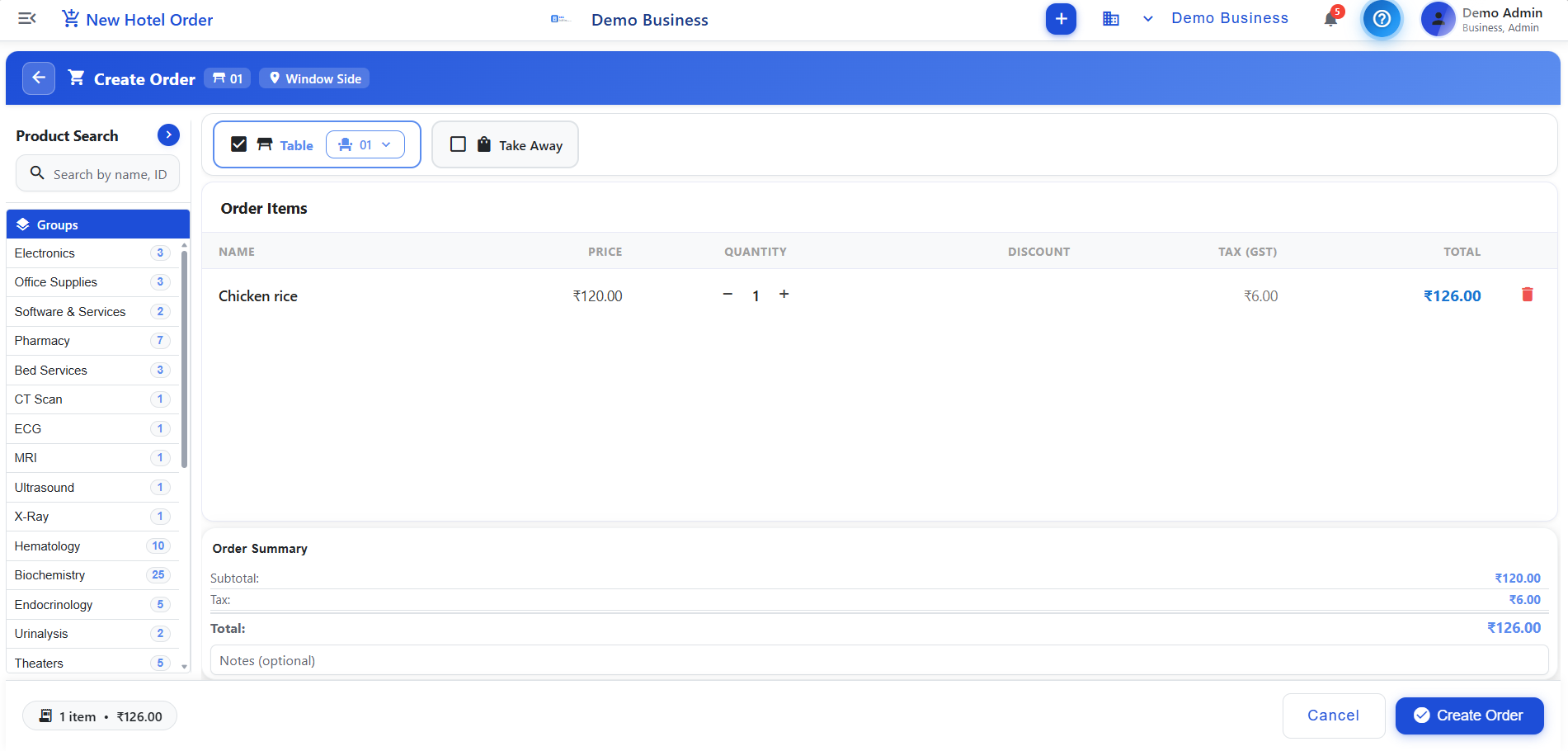Image resolution: width=1568 pixels, height=751 pixels.
Task: Click the Window Side location badge
Action: tap(314, 78)
